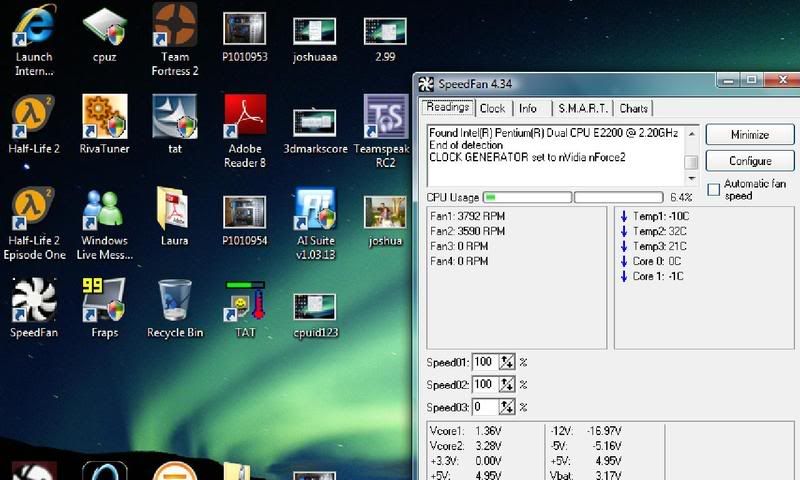Launch the TAT thermal tool shortcut
Image resolution: width=800 pixels, height=480 pixels.
coord(245,309)
